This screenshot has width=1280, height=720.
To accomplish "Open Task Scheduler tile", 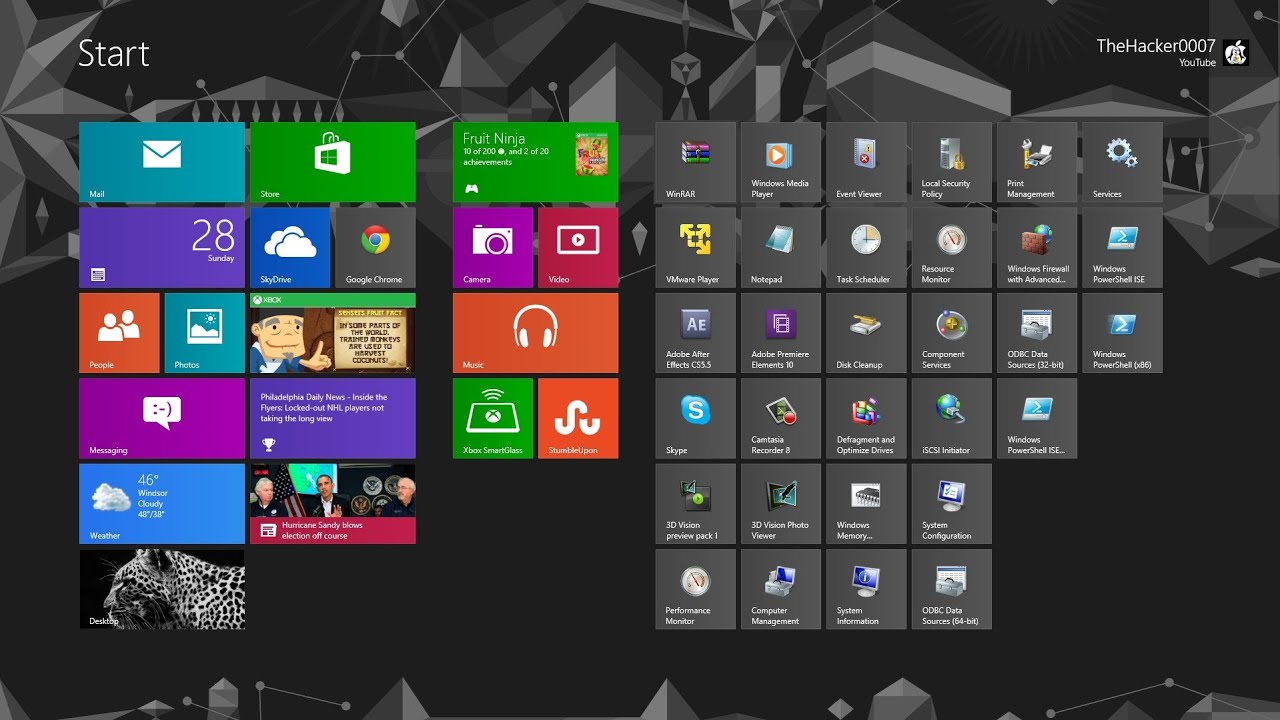I will (x=866, y=248).
